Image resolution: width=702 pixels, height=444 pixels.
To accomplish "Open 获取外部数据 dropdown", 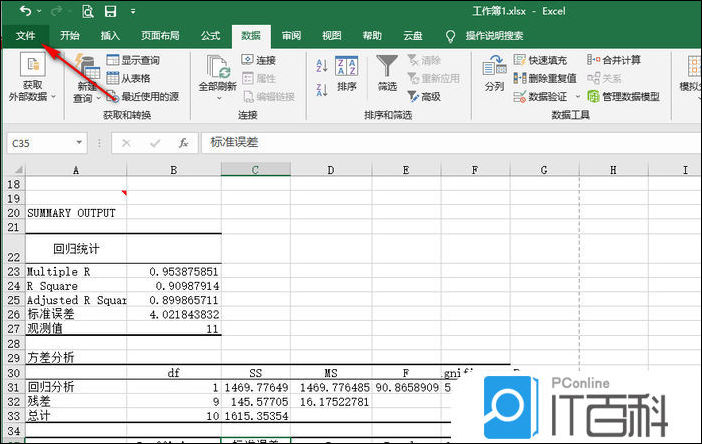I will point(32,77).
